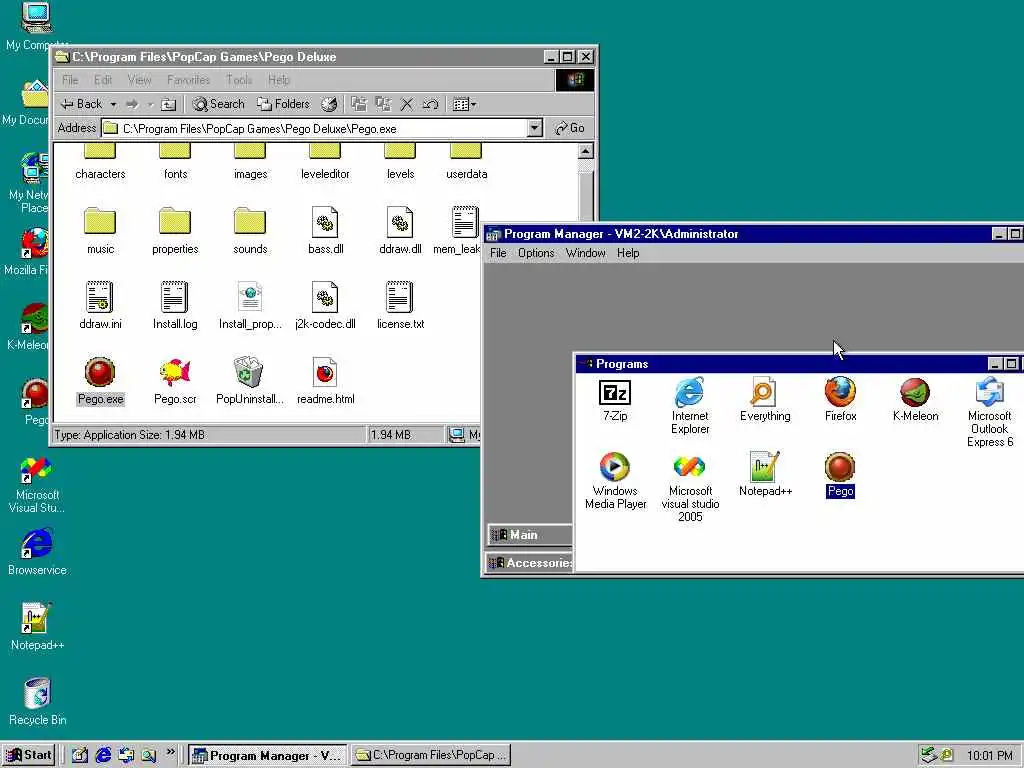This screenshot has width=1024, height=768.
Task: Toggle the Folders pane button
Action: 283,104
